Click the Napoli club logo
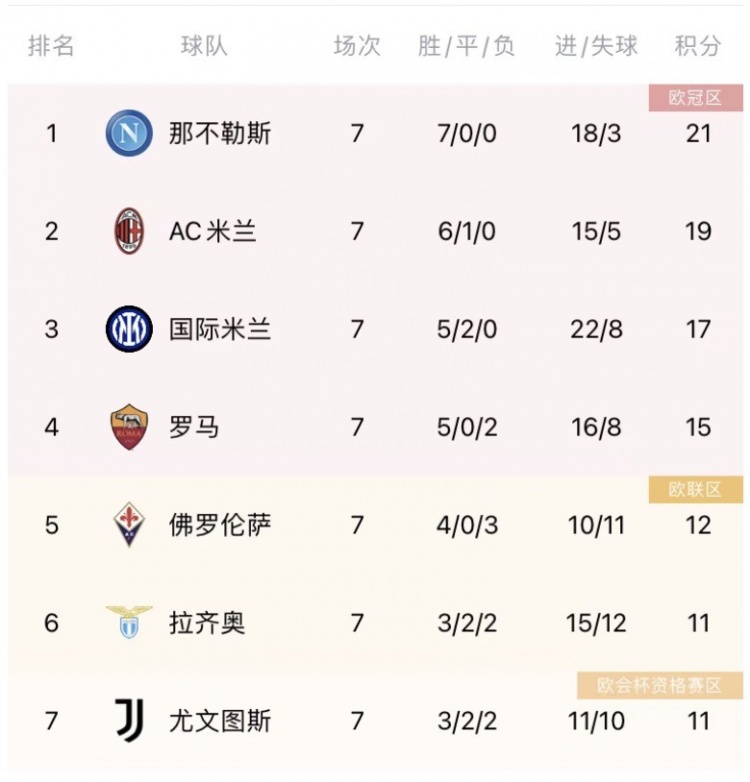The height and width of the screenshot is (782, 750). point(129,133)
